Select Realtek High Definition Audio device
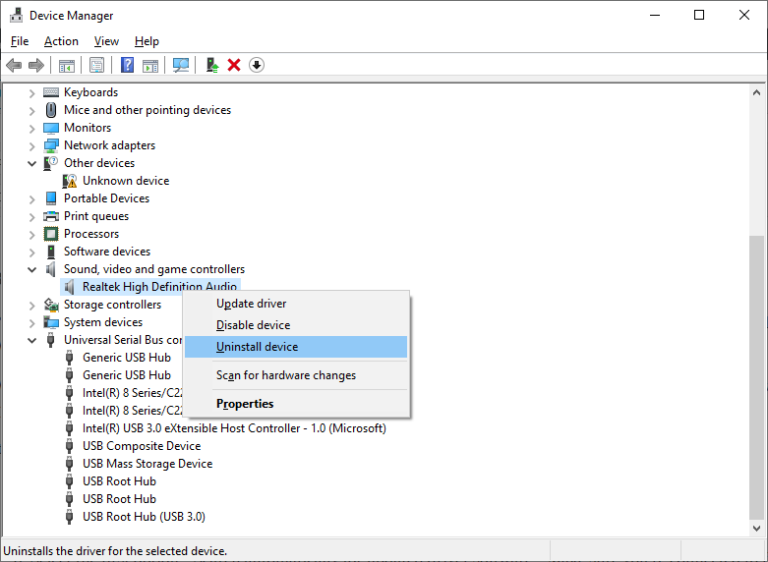Screen dimensions: 768x562 [159, 287]
